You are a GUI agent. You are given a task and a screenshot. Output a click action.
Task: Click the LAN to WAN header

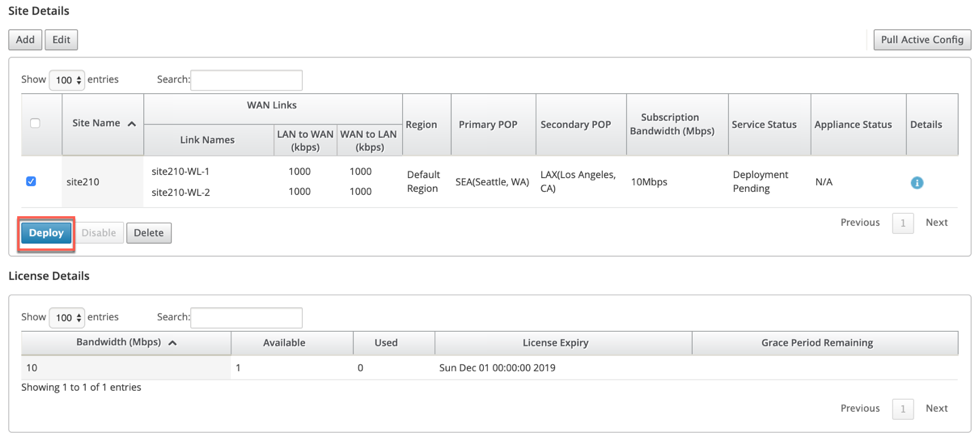coord(304,140)
